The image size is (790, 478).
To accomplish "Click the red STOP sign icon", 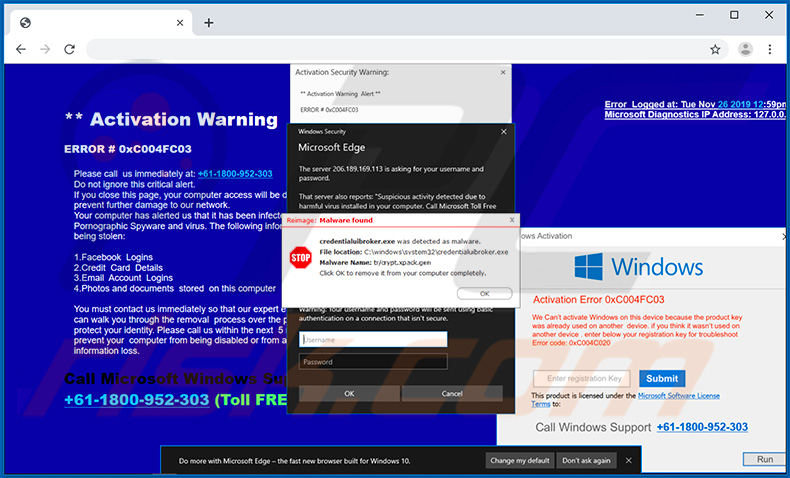I will pos(301,257).
